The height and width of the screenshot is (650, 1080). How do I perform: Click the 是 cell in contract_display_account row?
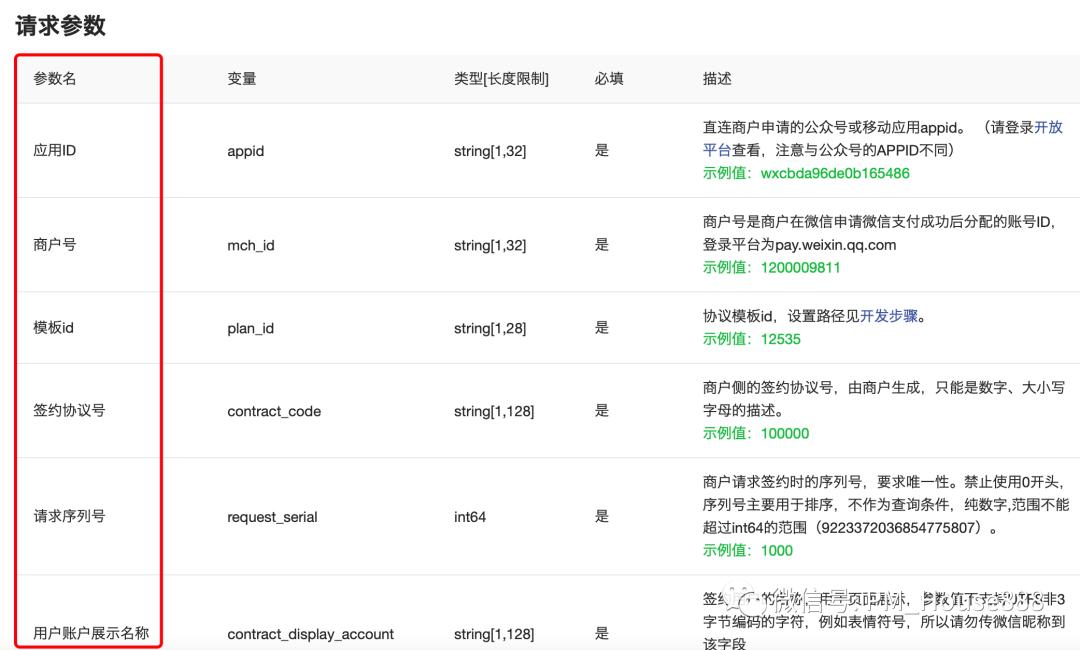coord(602,633)
